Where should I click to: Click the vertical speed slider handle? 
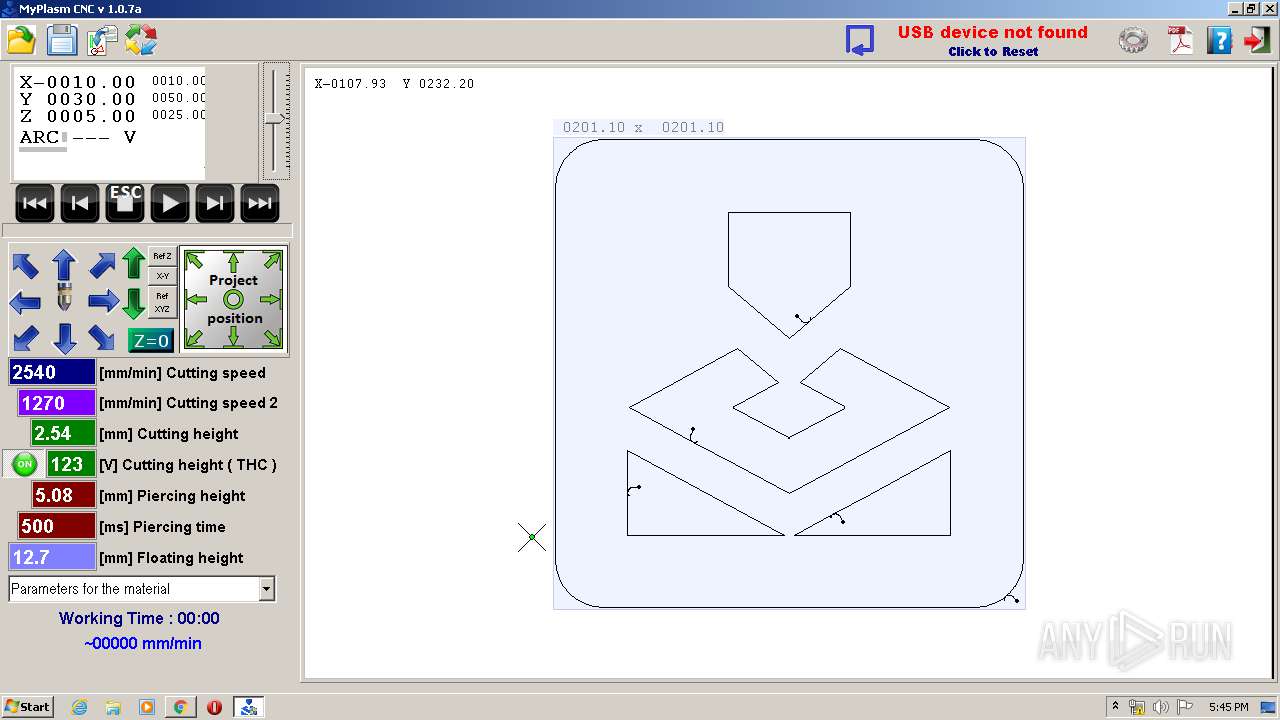tap(275, 118)
